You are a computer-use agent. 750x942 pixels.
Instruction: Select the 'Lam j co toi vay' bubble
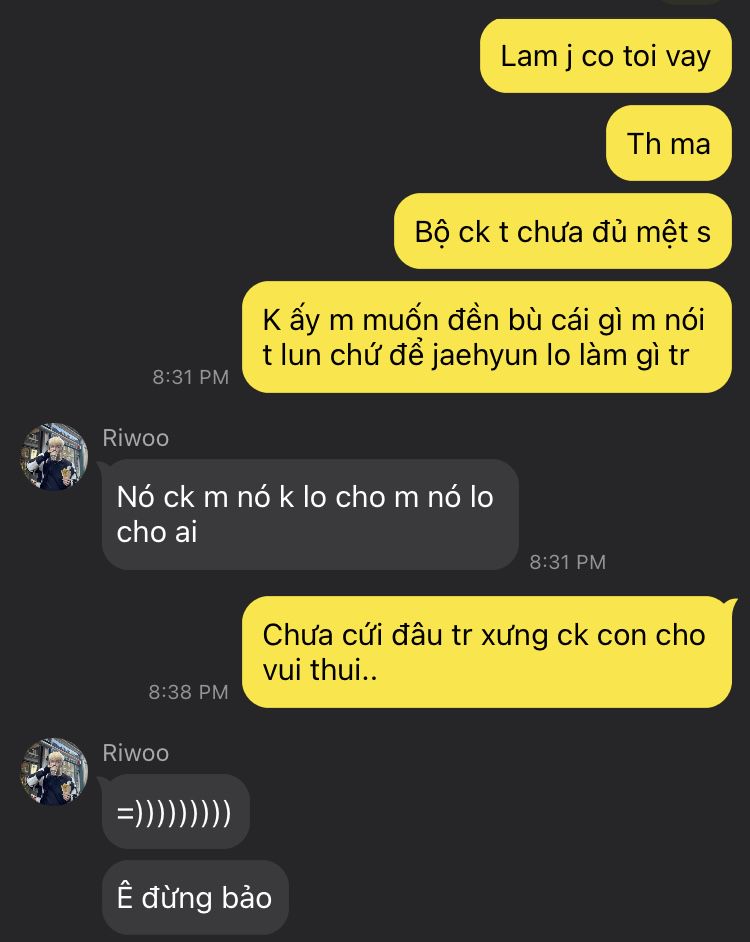[606, 56]
